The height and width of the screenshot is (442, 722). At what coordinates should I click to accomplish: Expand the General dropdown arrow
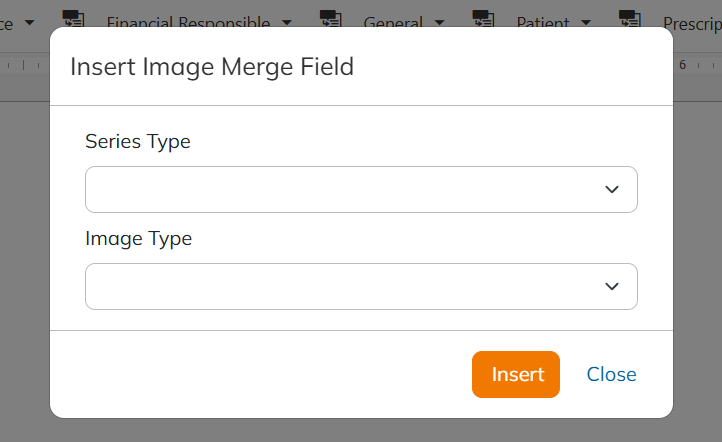tap(440, 23)
